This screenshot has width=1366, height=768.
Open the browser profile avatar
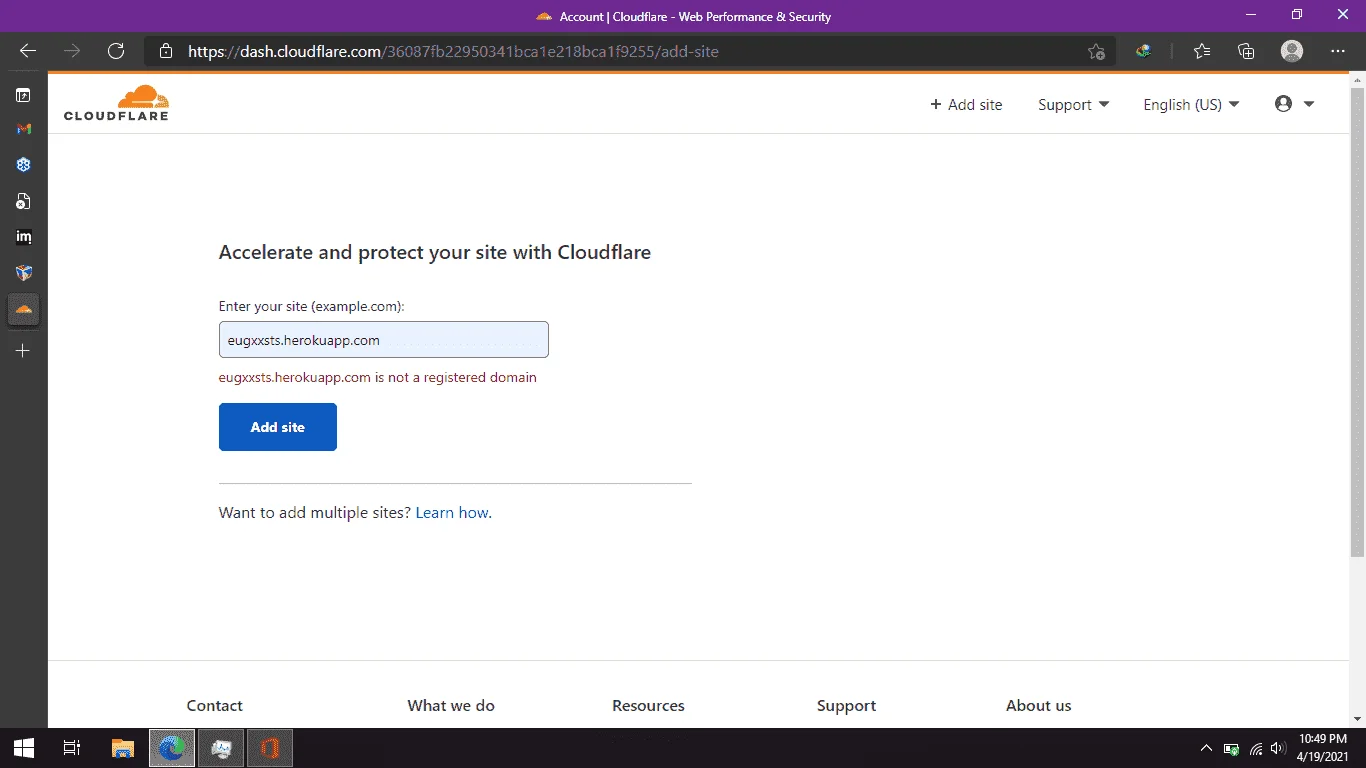point(1292,51)
